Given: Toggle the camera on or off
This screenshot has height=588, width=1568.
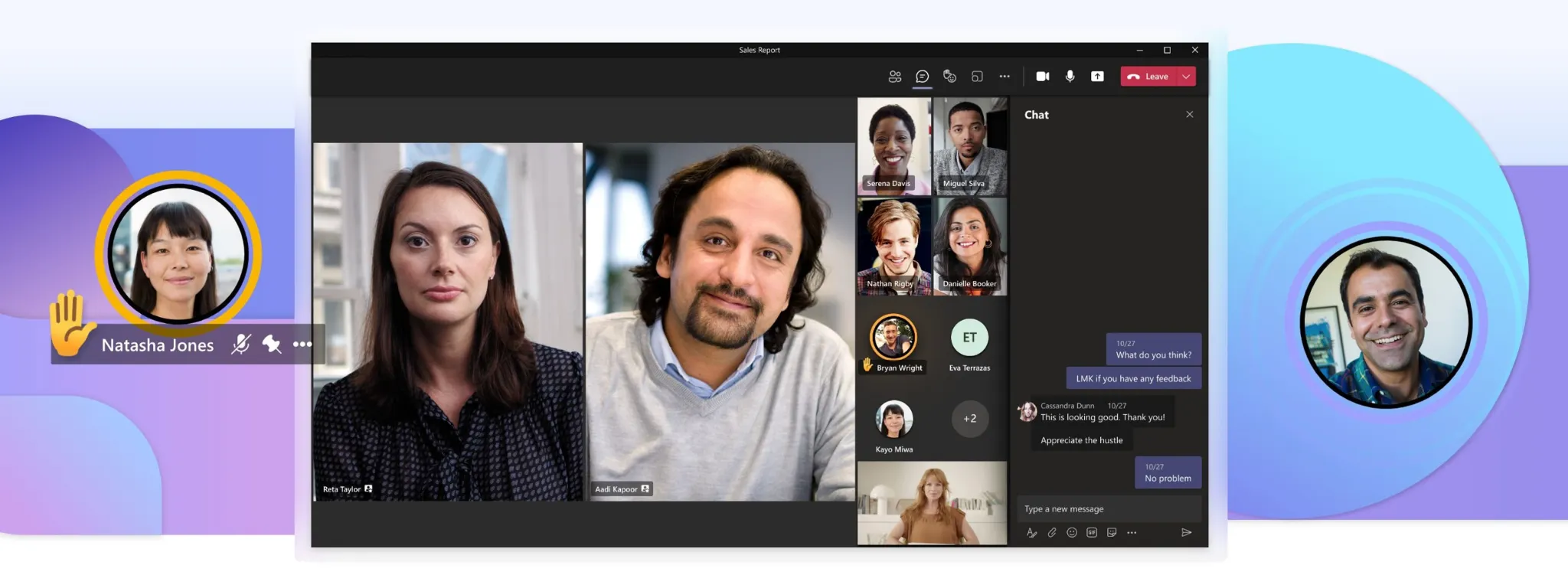Looking at the screenshot, I should [x=1042, y=77].
